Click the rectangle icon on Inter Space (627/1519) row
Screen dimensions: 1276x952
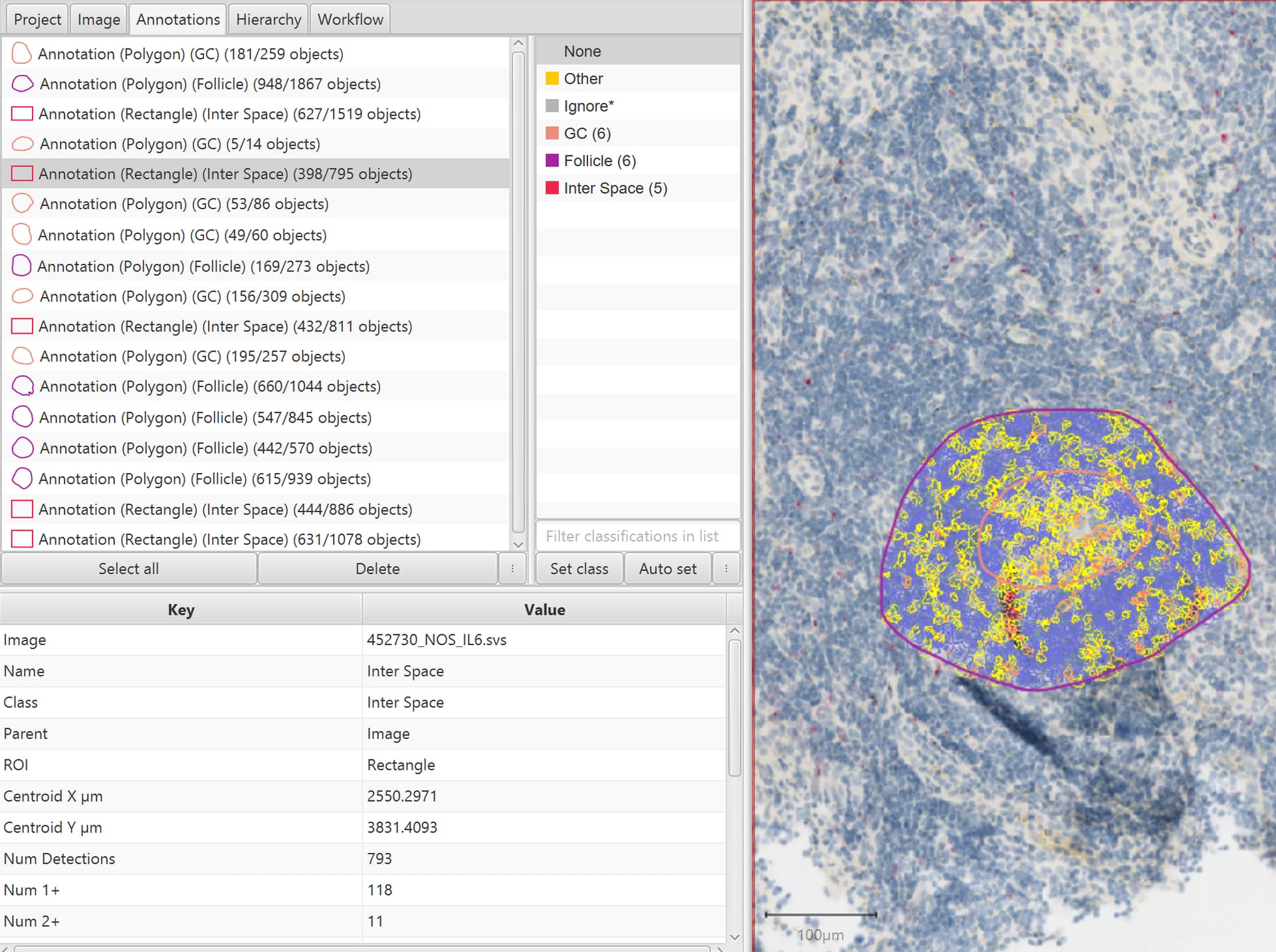pyautogui.click(x=21, y=113)
